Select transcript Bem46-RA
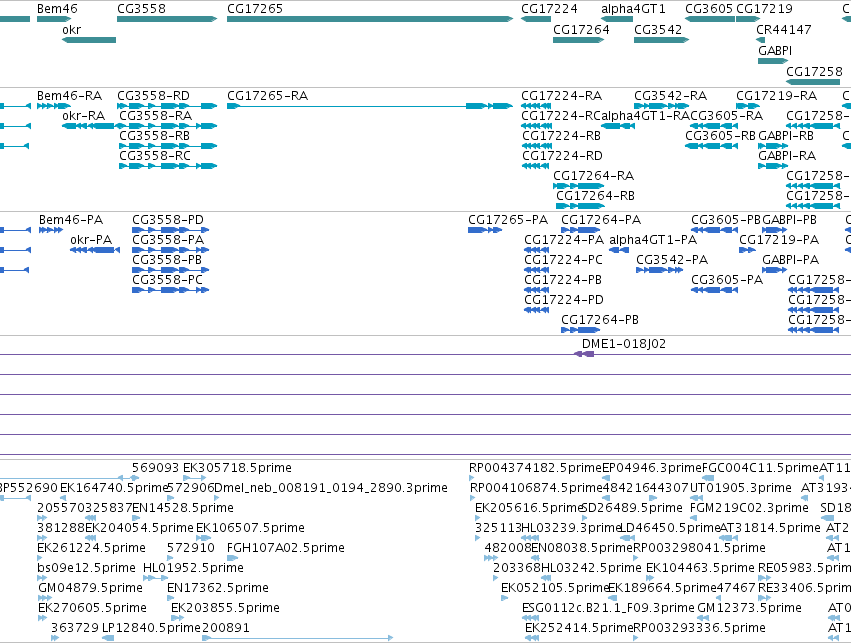The height and width of the screenshot is (643, 851). (69, 96)
